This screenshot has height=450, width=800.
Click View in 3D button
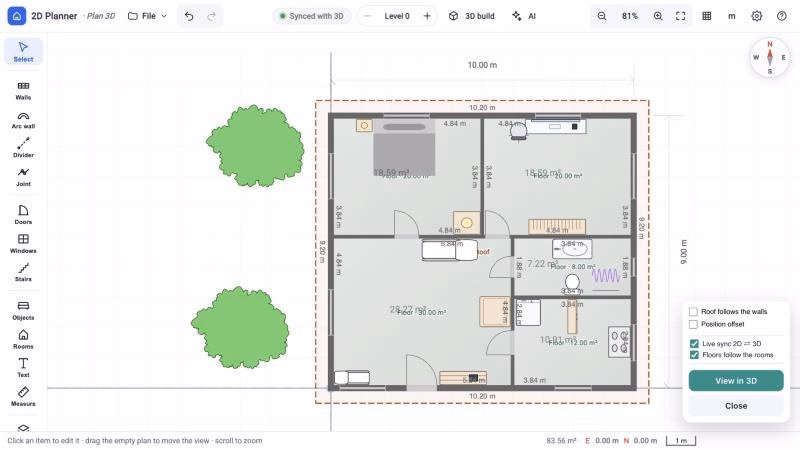click(x=736, y=381)
